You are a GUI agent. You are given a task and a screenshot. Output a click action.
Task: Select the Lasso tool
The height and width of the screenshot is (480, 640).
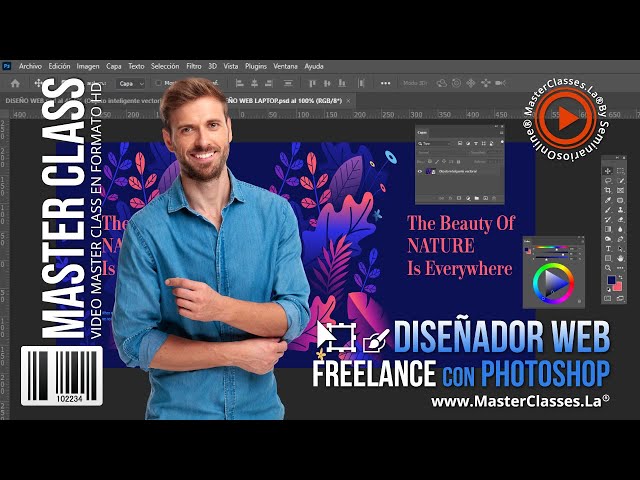(x=608, y=181)
